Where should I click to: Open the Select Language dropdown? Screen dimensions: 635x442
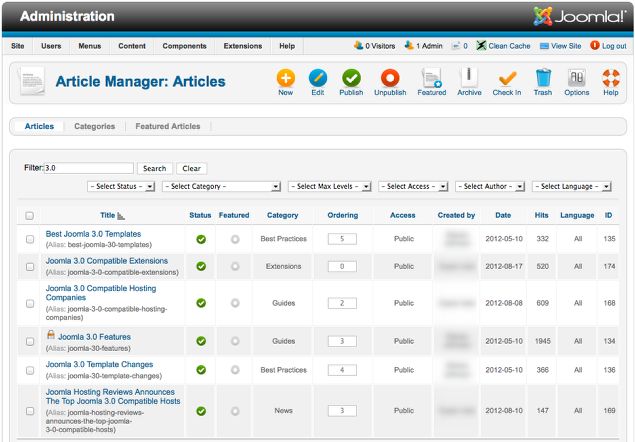pyautogui.click(x=572, y=186)
